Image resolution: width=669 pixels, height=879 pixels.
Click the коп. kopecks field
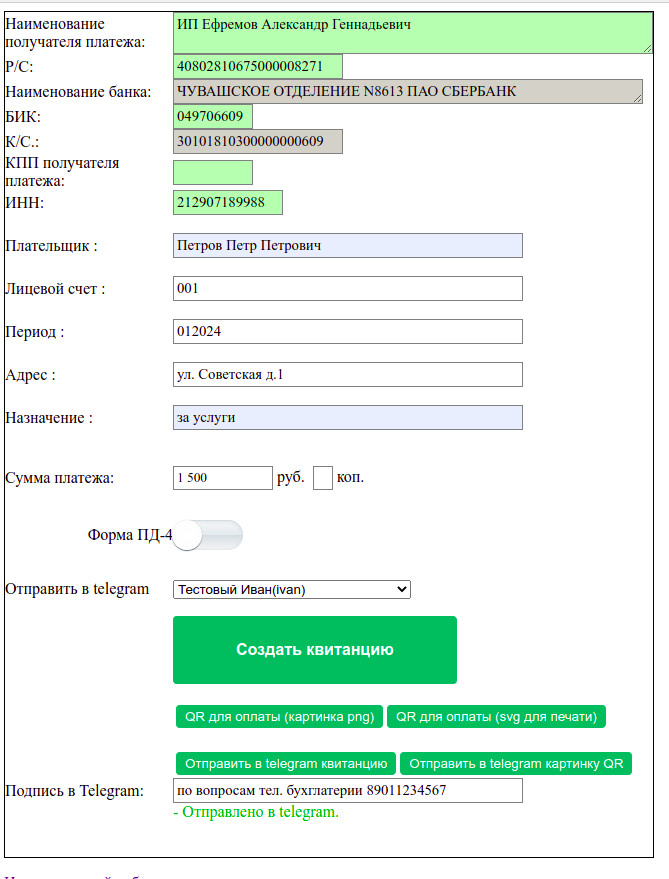coord(322,478)
